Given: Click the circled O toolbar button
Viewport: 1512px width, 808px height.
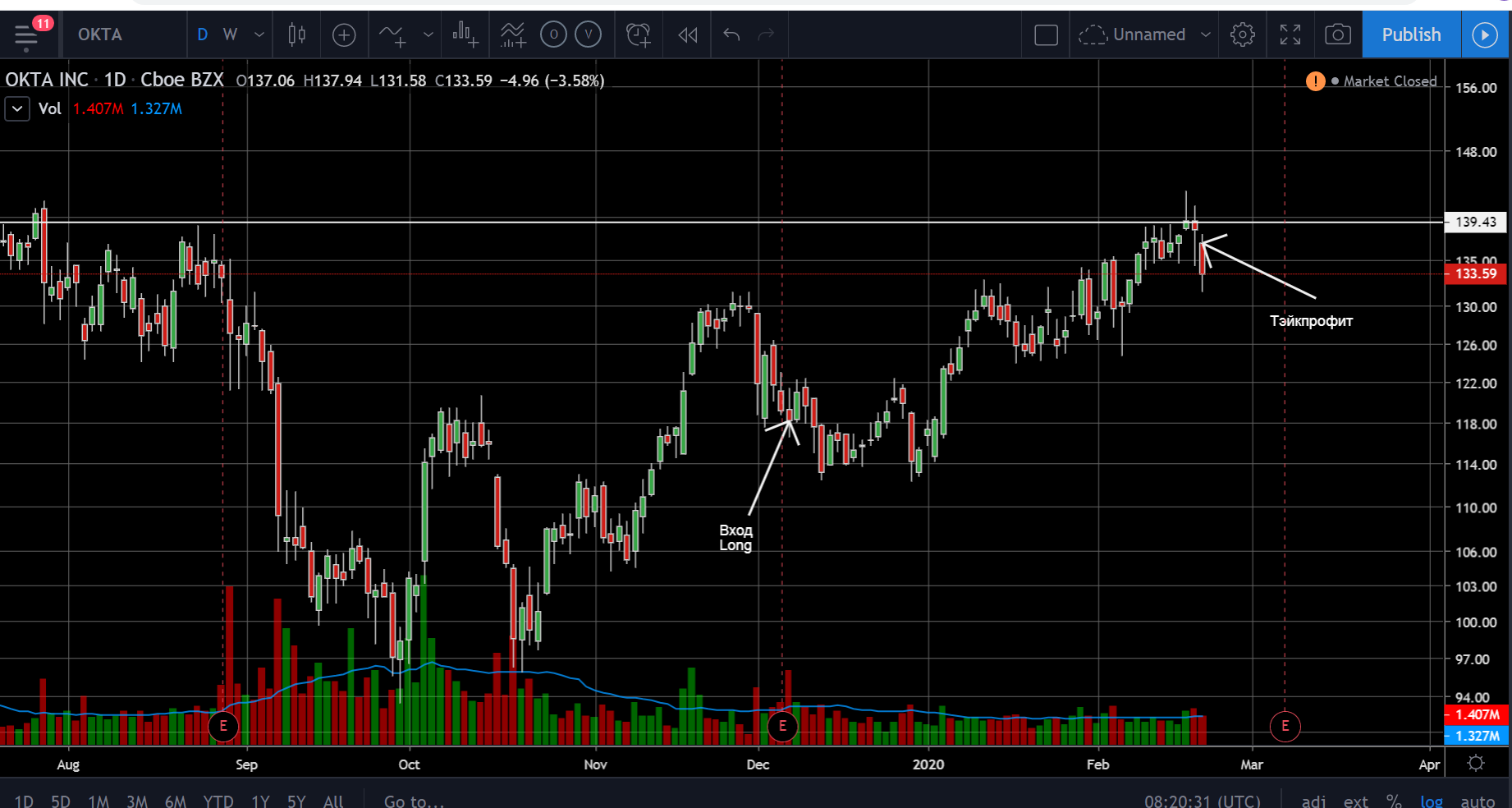Looking at the screenshot, I should pyautogui.click(x=553, y=34).
